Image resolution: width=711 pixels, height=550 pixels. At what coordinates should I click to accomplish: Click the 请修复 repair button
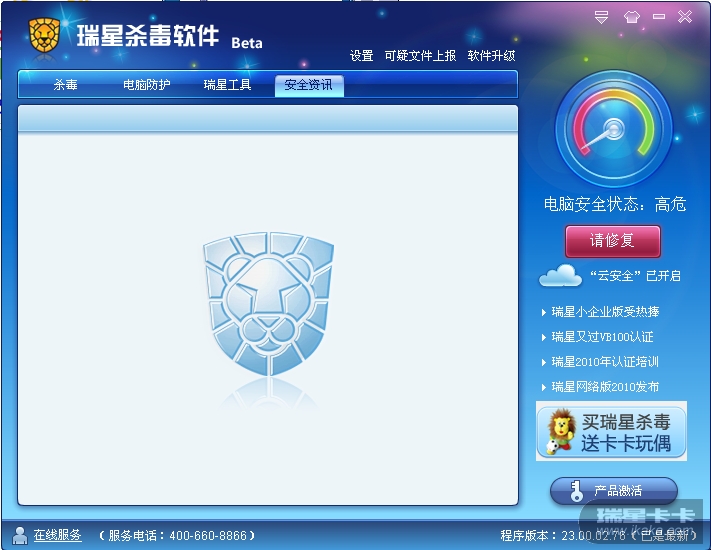pyautogui.click(x=613, y=241)
